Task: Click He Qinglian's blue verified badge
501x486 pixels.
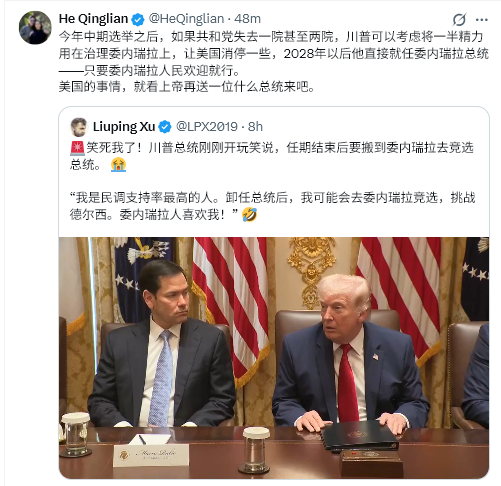Action: [138, 19]
